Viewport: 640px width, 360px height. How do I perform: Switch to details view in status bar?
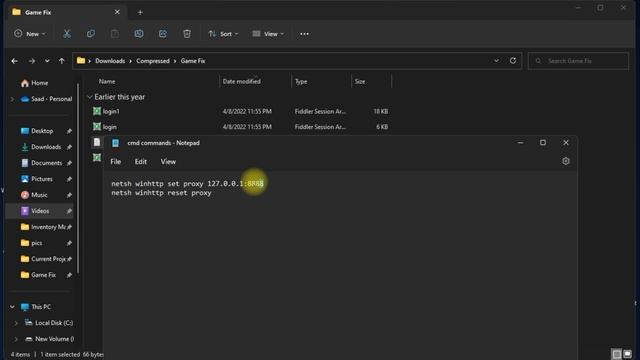coord(617,353)
